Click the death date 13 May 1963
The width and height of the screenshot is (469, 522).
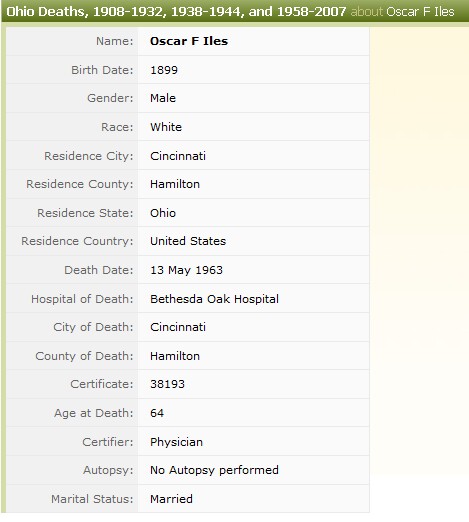point(186,270)
